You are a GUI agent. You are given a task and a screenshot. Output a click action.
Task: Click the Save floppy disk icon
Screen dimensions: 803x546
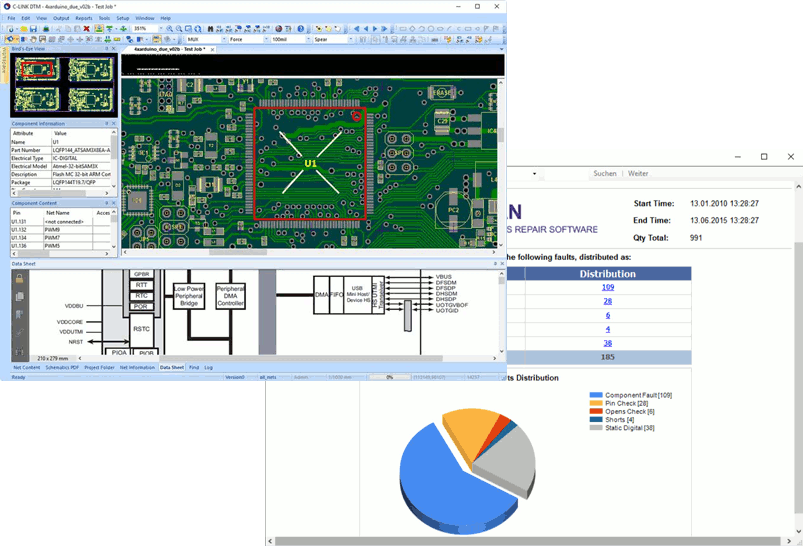pyautogui.click(x=33, y=29)
